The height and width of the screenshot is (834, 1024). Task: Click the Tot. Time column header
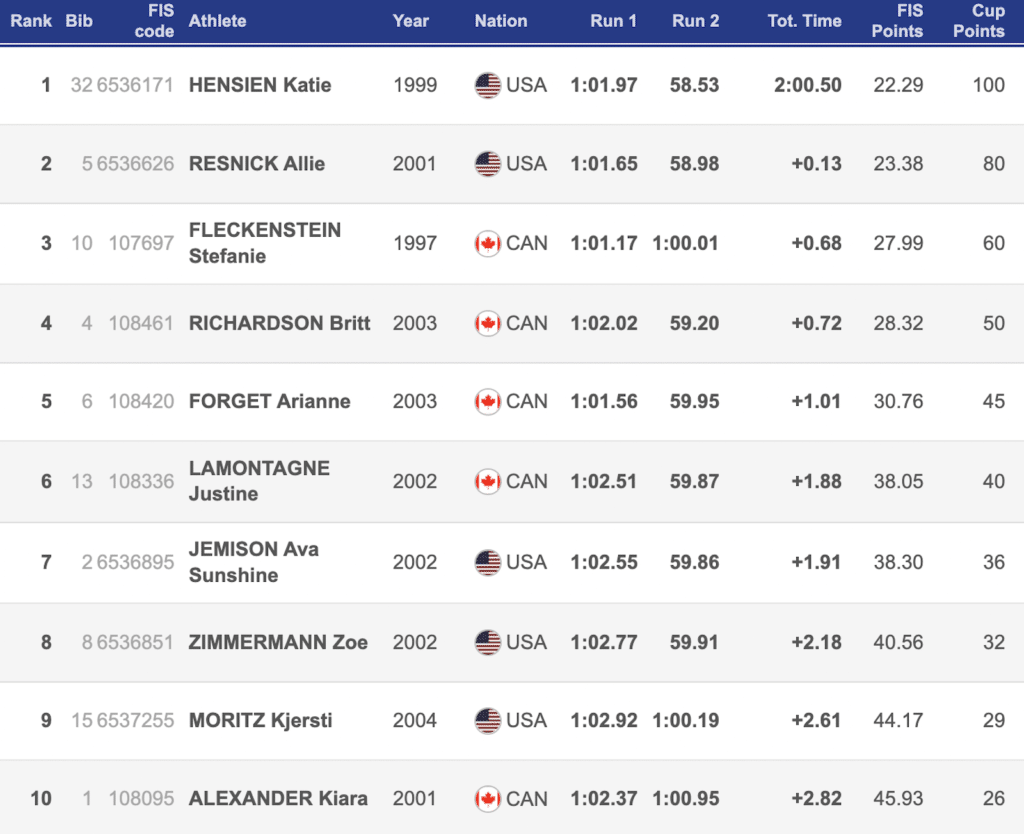point(804,21)
